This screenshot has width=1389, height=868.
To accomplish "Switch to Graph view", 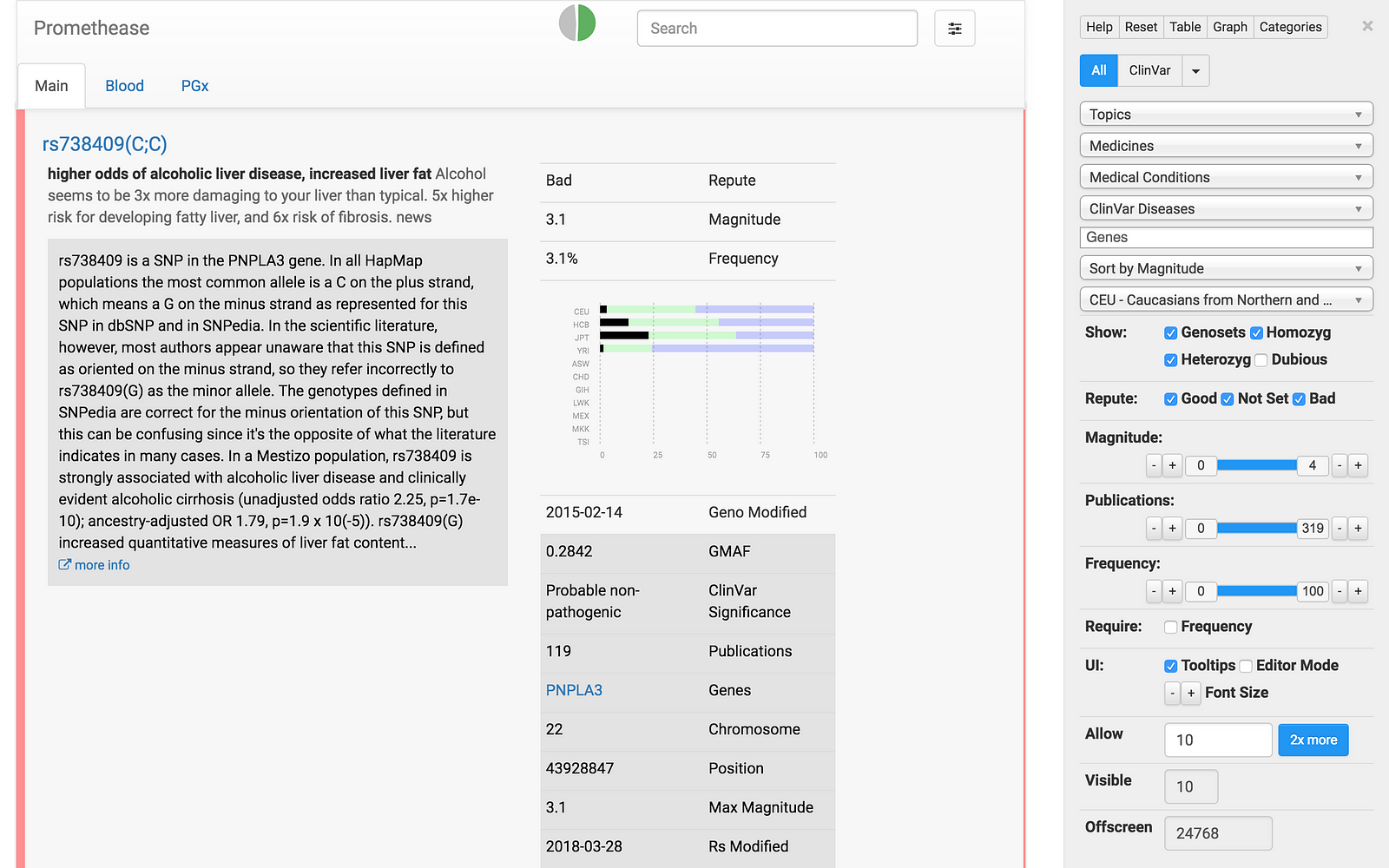I will click(x=1230, y=27).
